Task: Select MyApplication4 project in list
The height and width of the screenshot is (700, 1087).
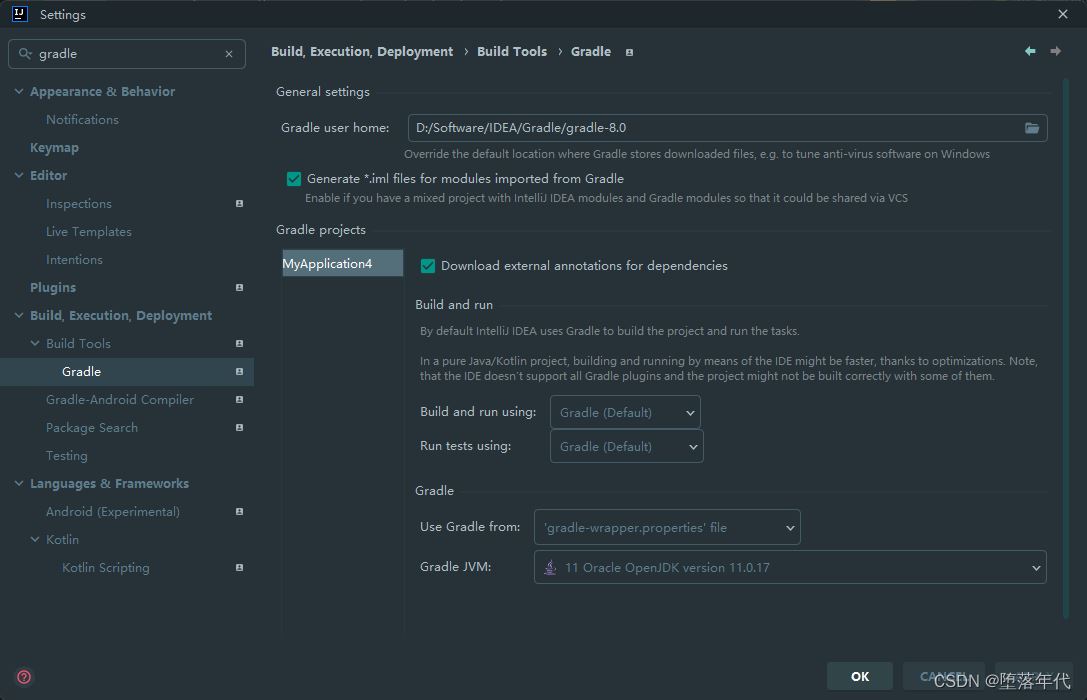Action: tap(342, 263)
